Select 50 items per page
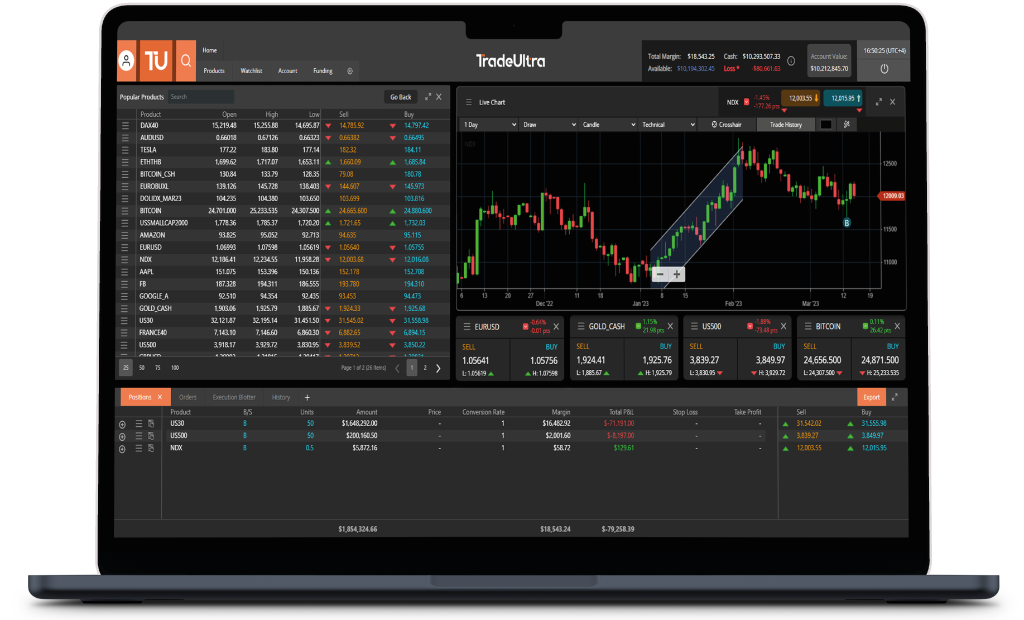The image size is (1024, 620). point(142,368)
